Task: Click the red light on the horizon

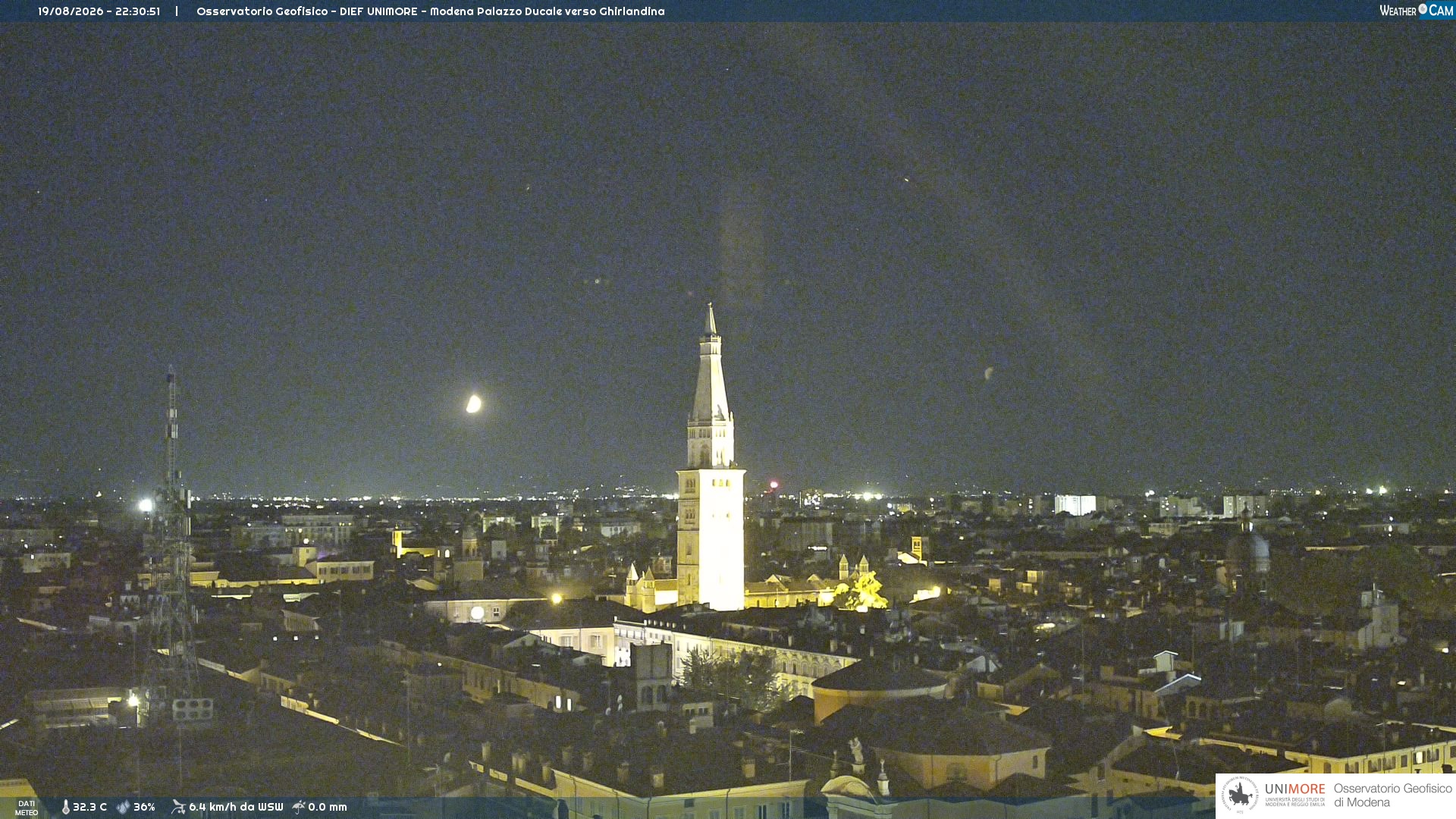Action: tap(773, 485)
